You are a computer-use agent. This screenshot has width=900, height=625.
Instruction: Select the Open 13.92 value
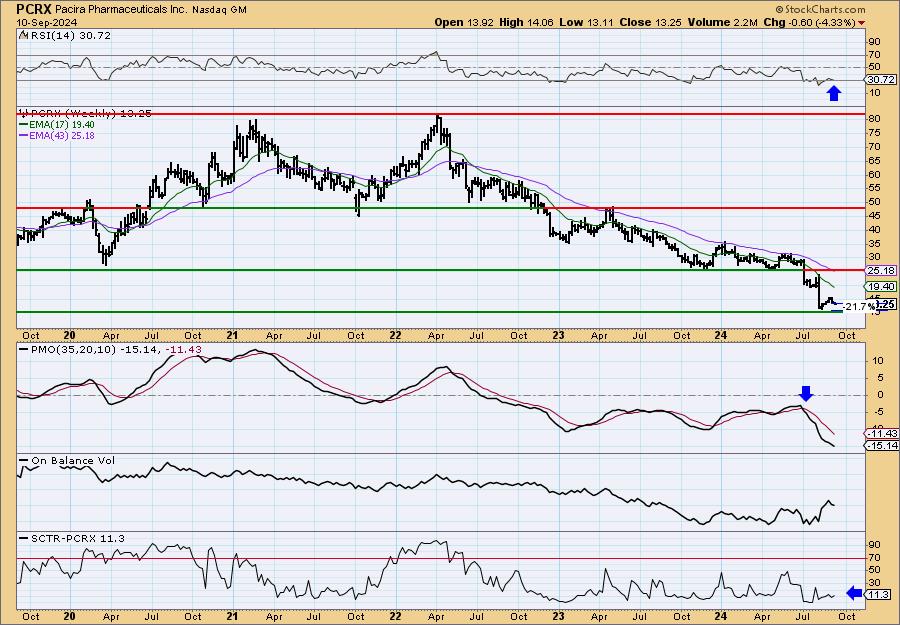pos(465,22)
